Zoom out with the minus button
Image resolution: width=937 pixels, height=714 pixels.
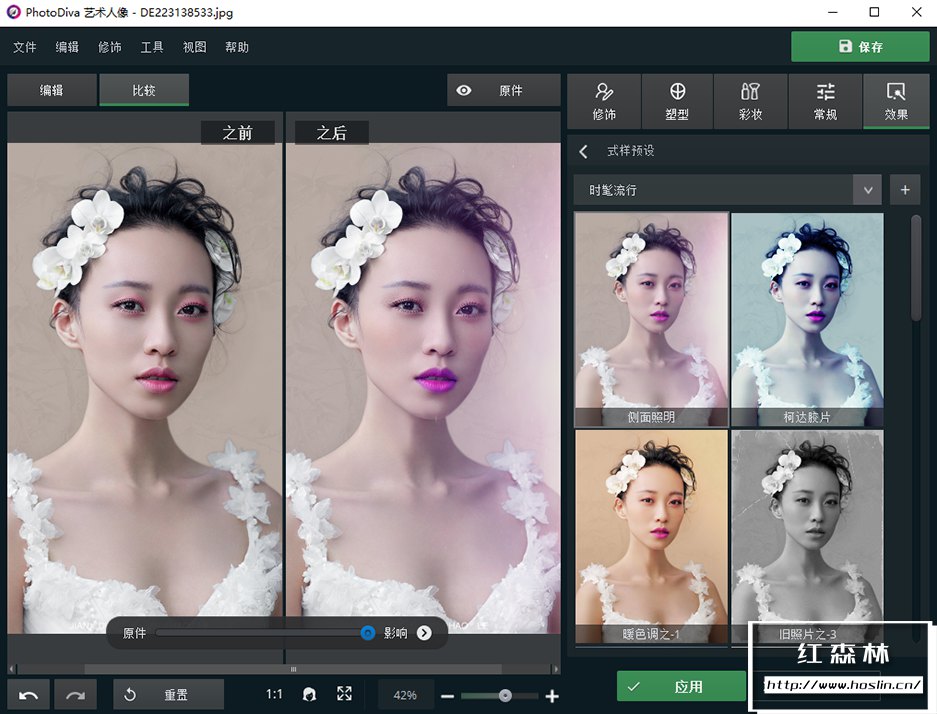[x=448, y=696]
